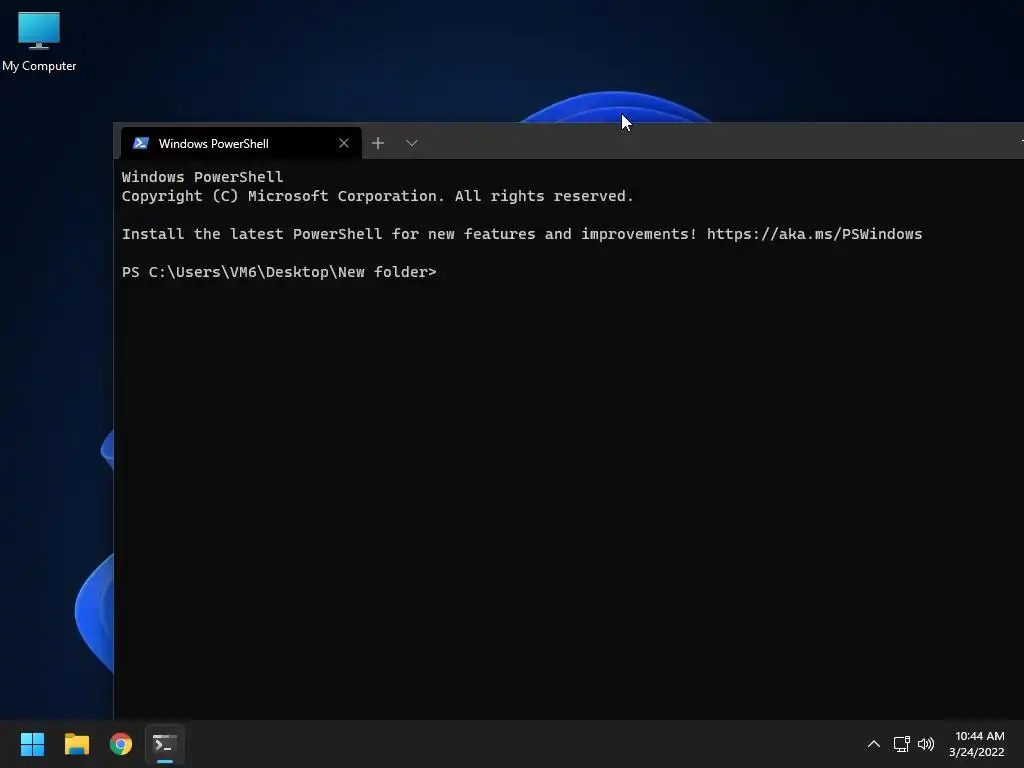The height and width of the screenshot is (768, 1024).
Task: Click the PS C:\Users\VM6\Desktop\New folder> prompt
Action: (279, 272)
